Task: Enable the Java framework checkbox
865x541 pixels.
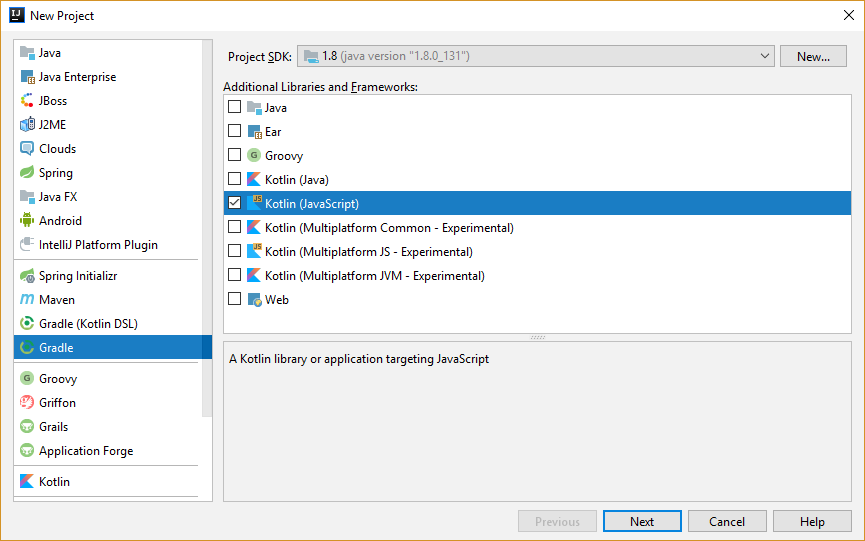Action: tap(234, 106)
